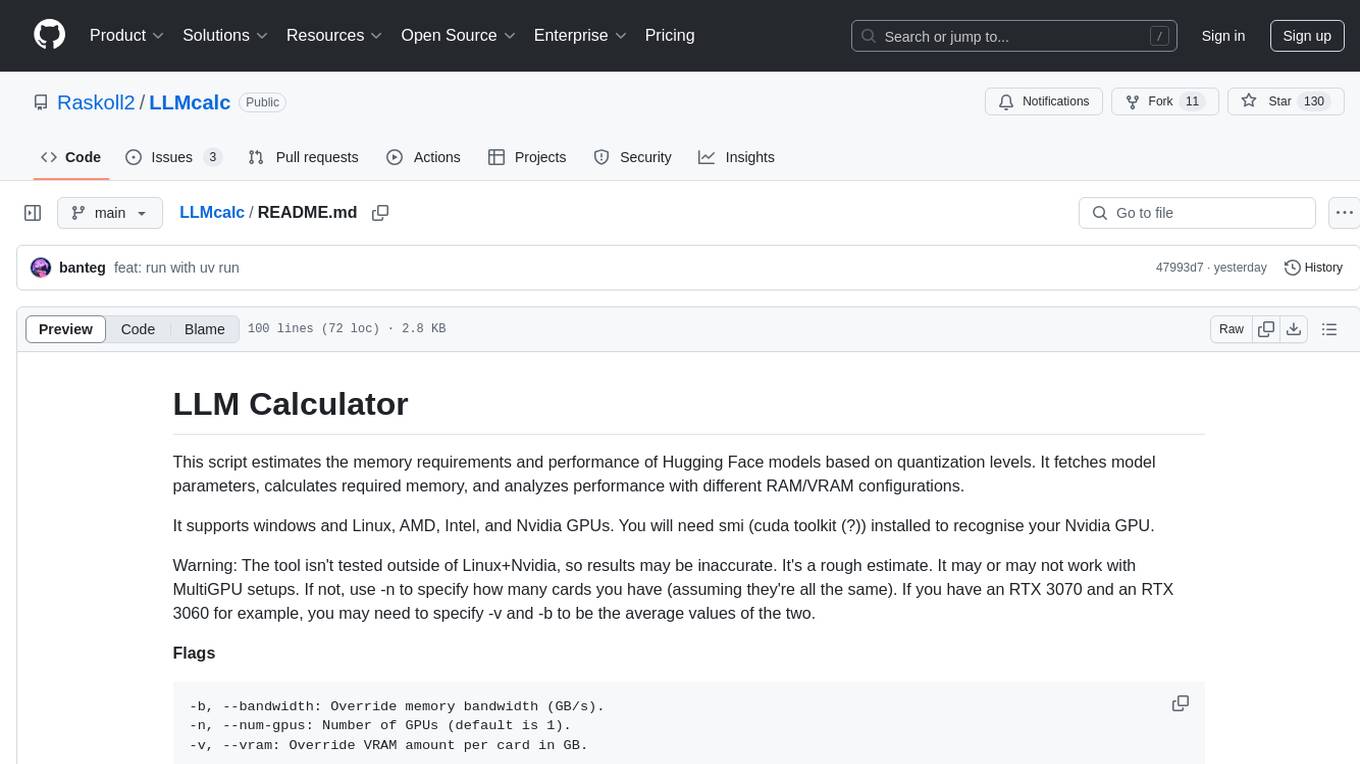Select the Code view
1360x764 pixels.
138,329
